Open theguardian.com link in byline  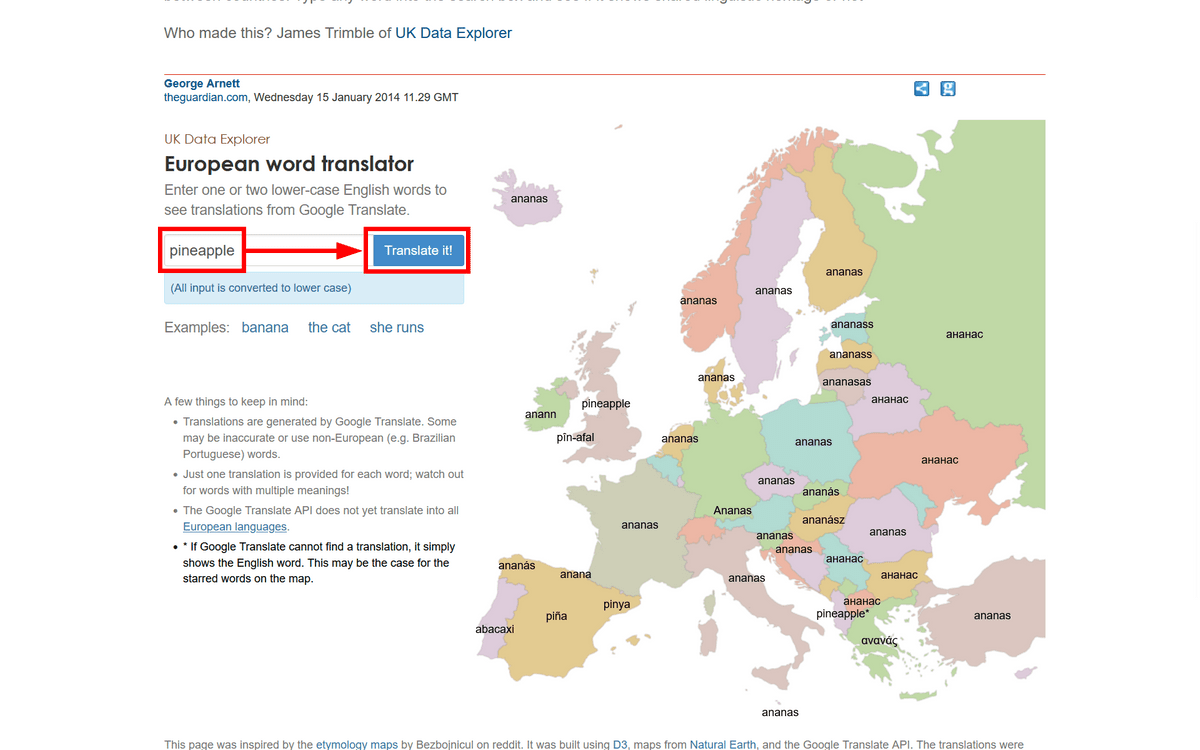pyautogui.click(x=206, y=98)
